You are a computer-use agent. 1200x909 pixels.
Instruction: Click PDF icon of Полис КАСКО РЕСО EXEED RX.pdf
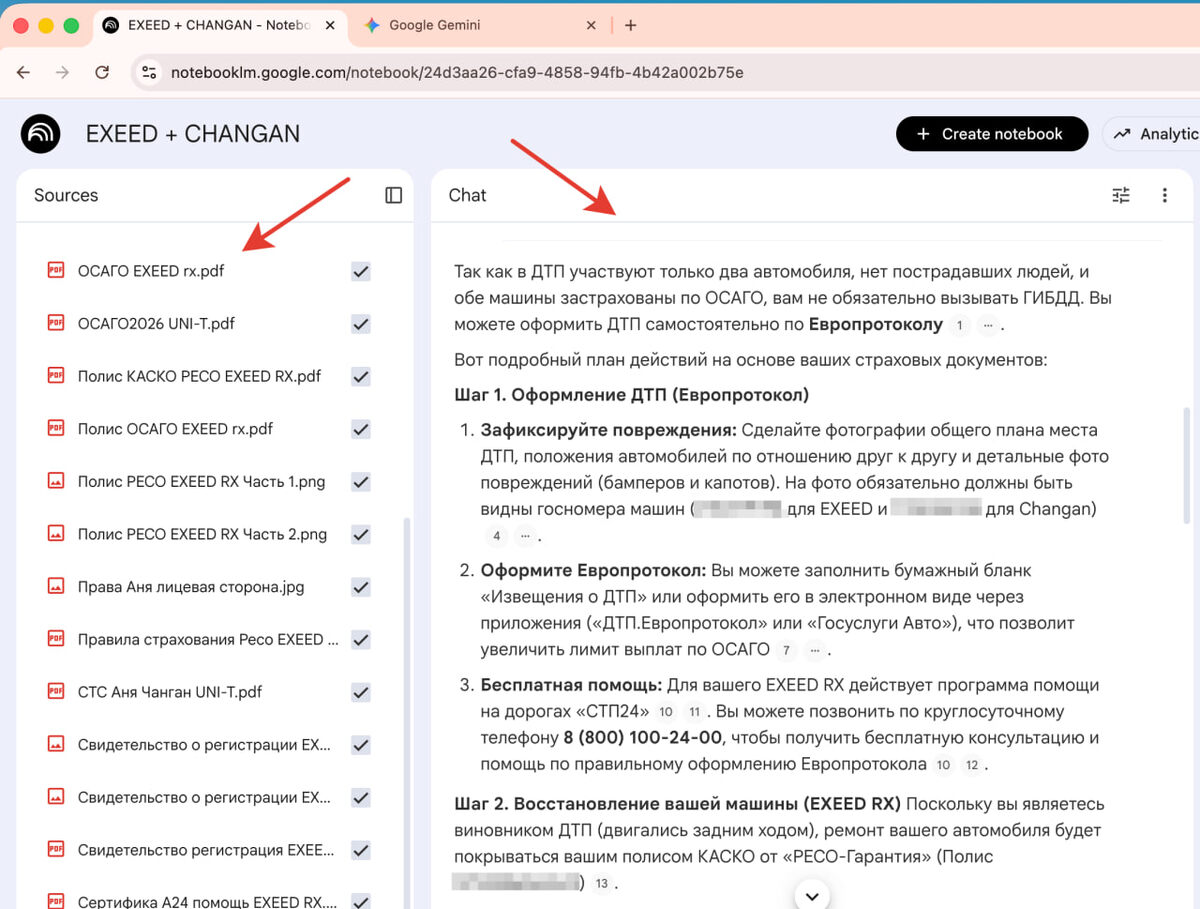point(56,376)
